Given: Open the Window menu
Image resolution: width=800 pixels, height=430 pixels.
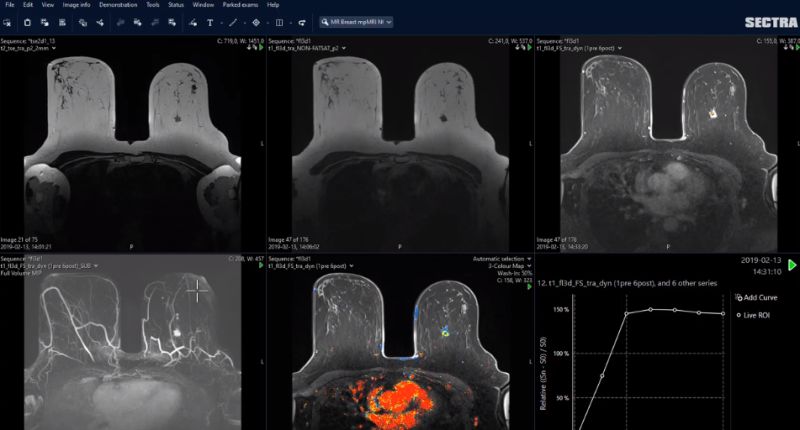Looking at the screenshot, I should (203, 5).
